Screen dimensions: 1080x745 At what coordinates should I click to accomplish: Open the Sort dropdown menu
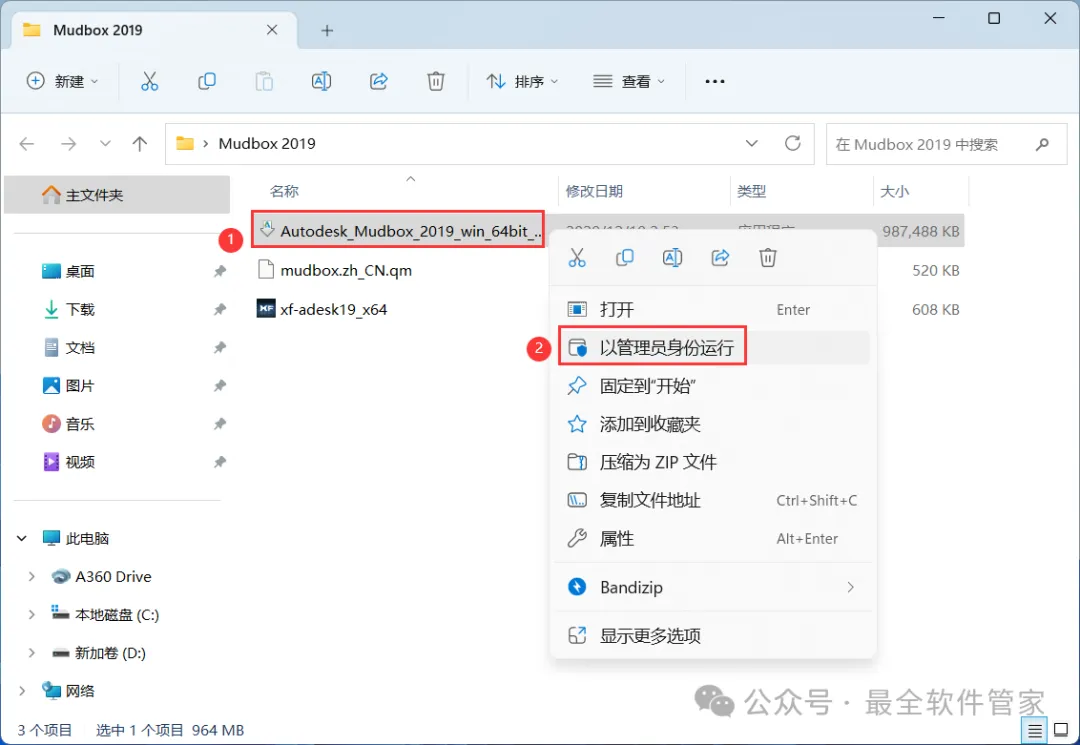(522, 81)
